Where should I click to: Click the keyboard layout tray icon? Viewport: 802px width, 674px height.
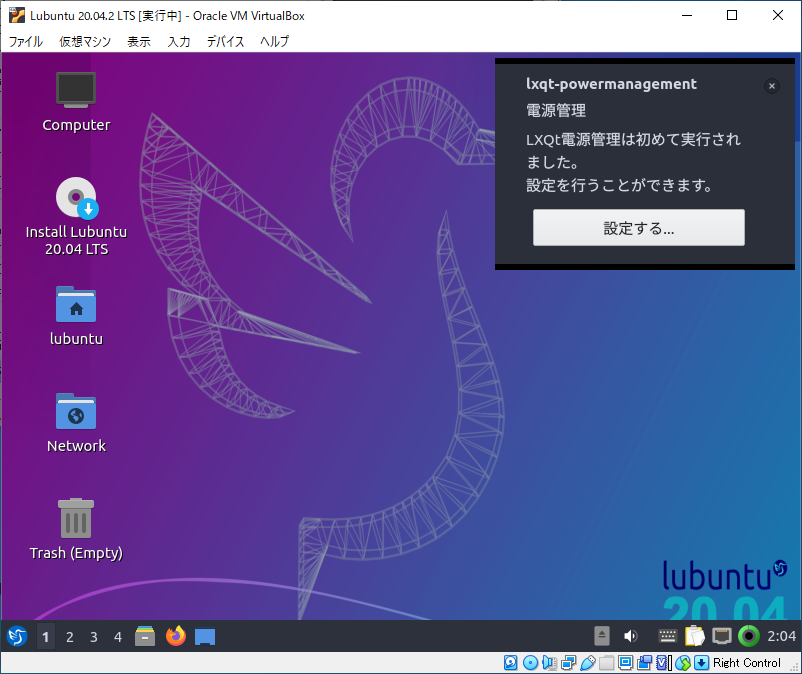(667, 636)
